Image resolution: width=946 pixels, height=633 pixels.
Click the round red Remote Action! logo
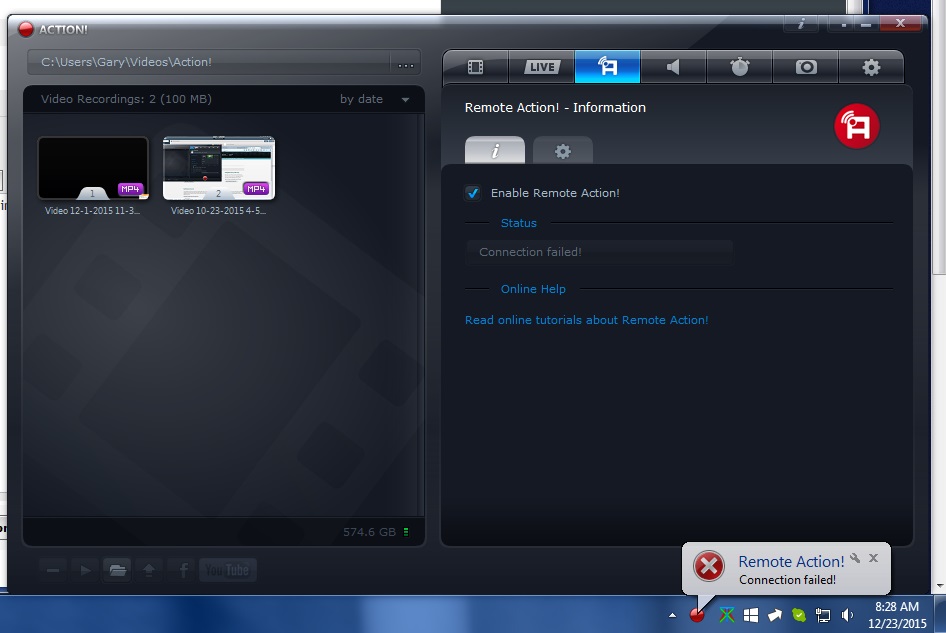pos(857,126)
